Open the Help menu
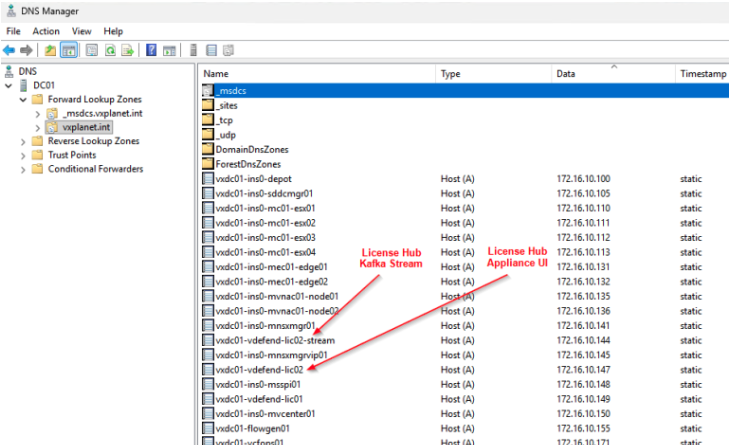Screen dimensions: 730x445 tap(113, 31)
